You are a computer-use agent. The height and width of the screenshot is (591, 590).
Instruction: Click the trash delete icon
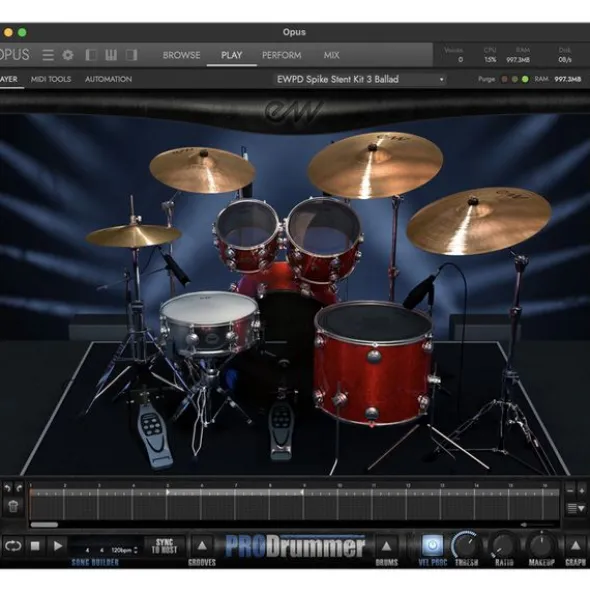pos(13,506)
